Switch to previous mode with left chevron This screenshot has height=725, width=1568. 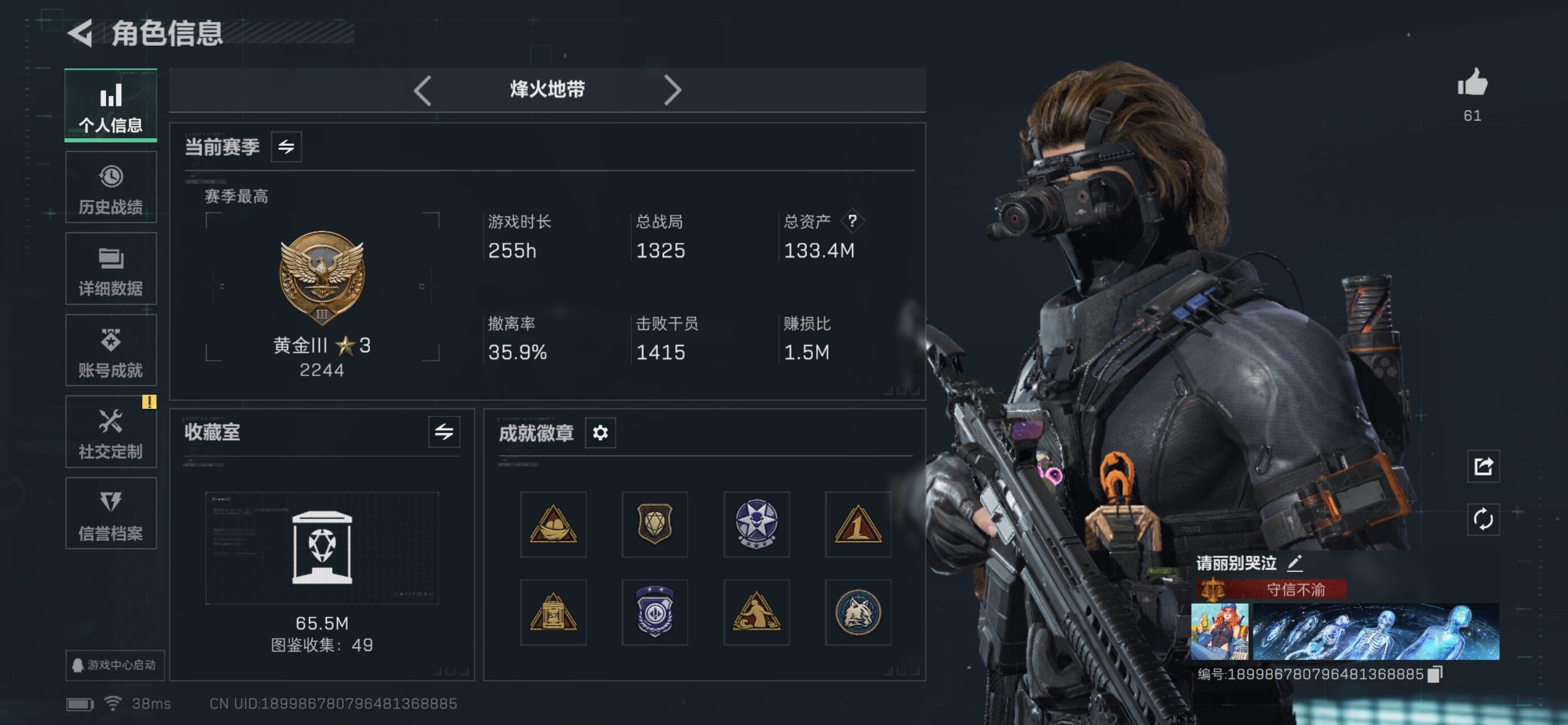click(422, 91)
